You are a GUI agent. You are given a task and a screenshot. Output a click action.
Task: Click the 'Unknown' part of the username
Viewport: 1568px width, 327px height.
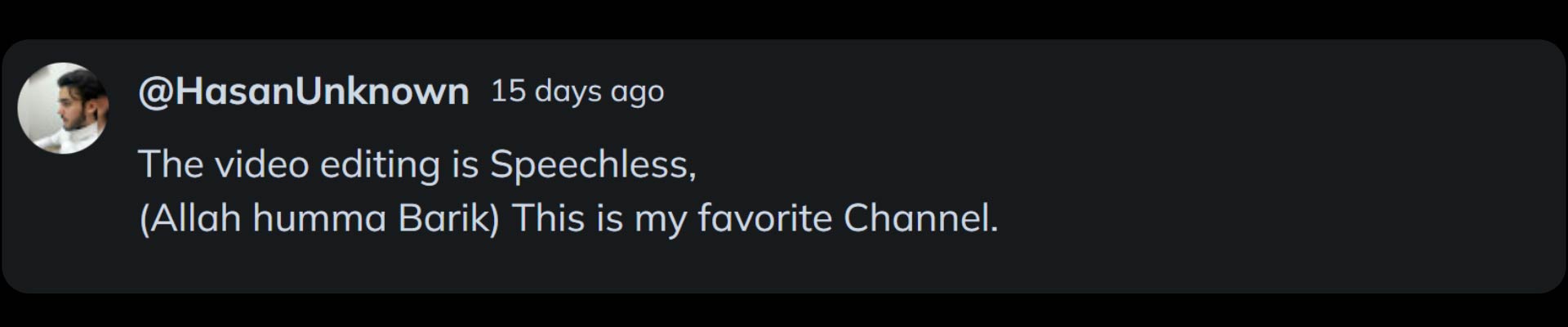(381, 91)
